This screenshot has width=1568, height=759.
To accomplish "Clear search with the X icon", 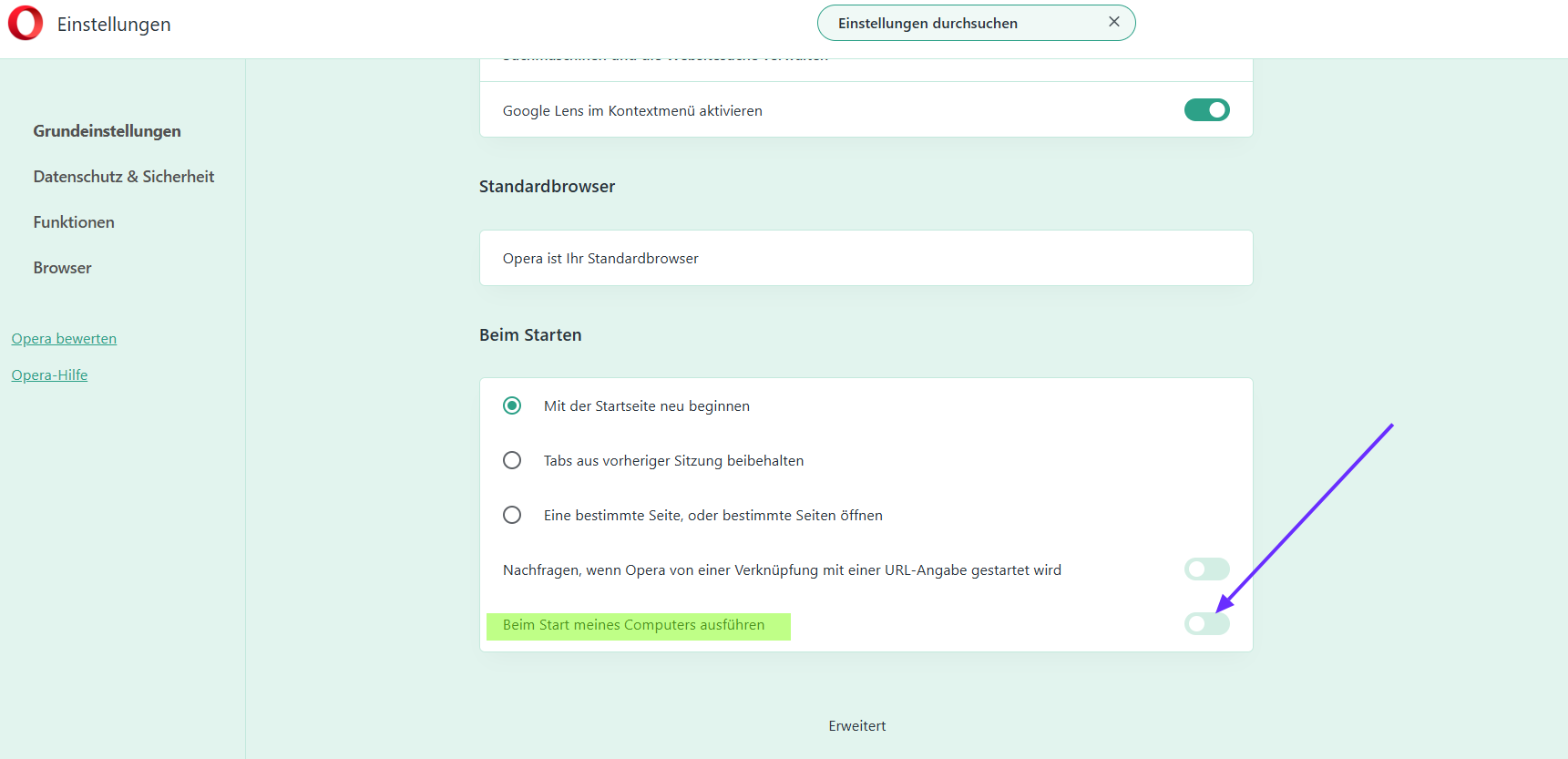I will pyautogui.click(x=1113, y=22).
